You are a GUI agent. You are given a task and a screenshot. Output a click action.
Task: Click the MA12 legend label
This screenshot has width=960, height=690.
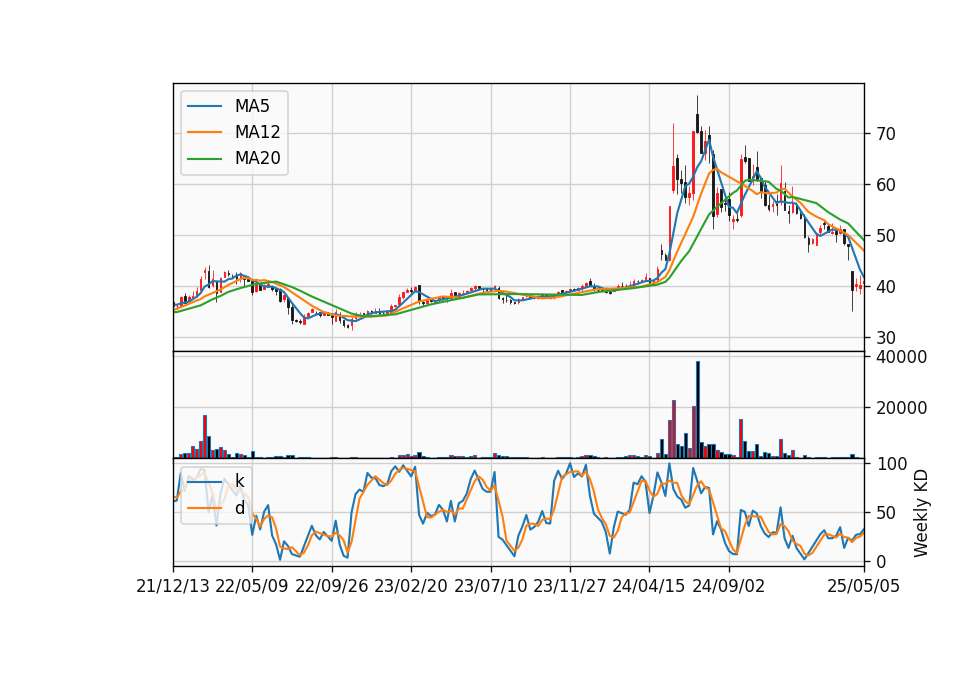pos(257,132)
